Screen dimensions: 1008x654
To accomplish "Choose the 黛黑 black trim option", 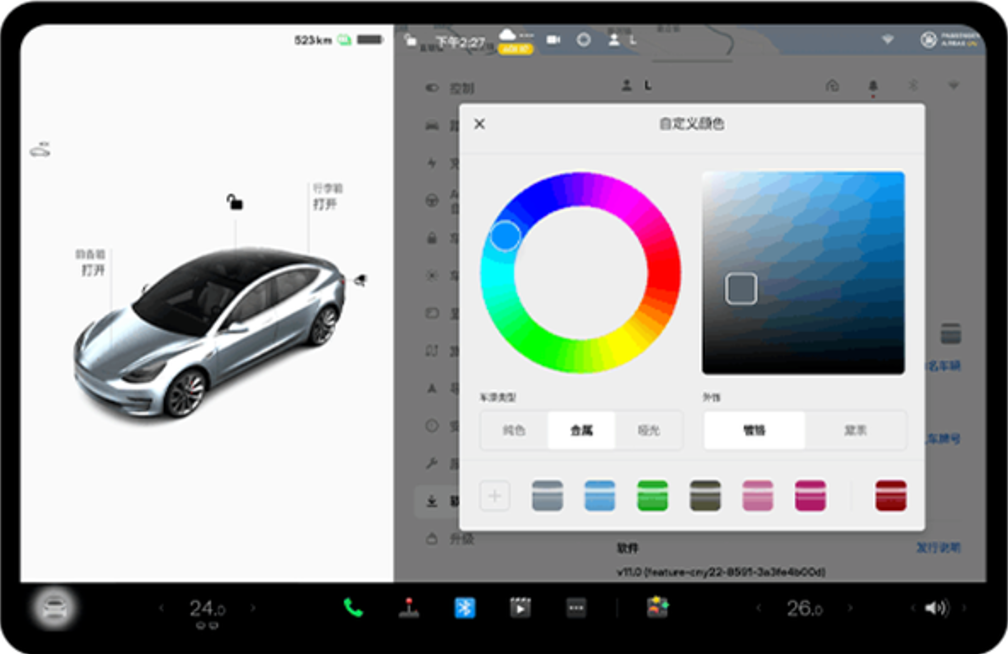I will [x=856, y=430].
